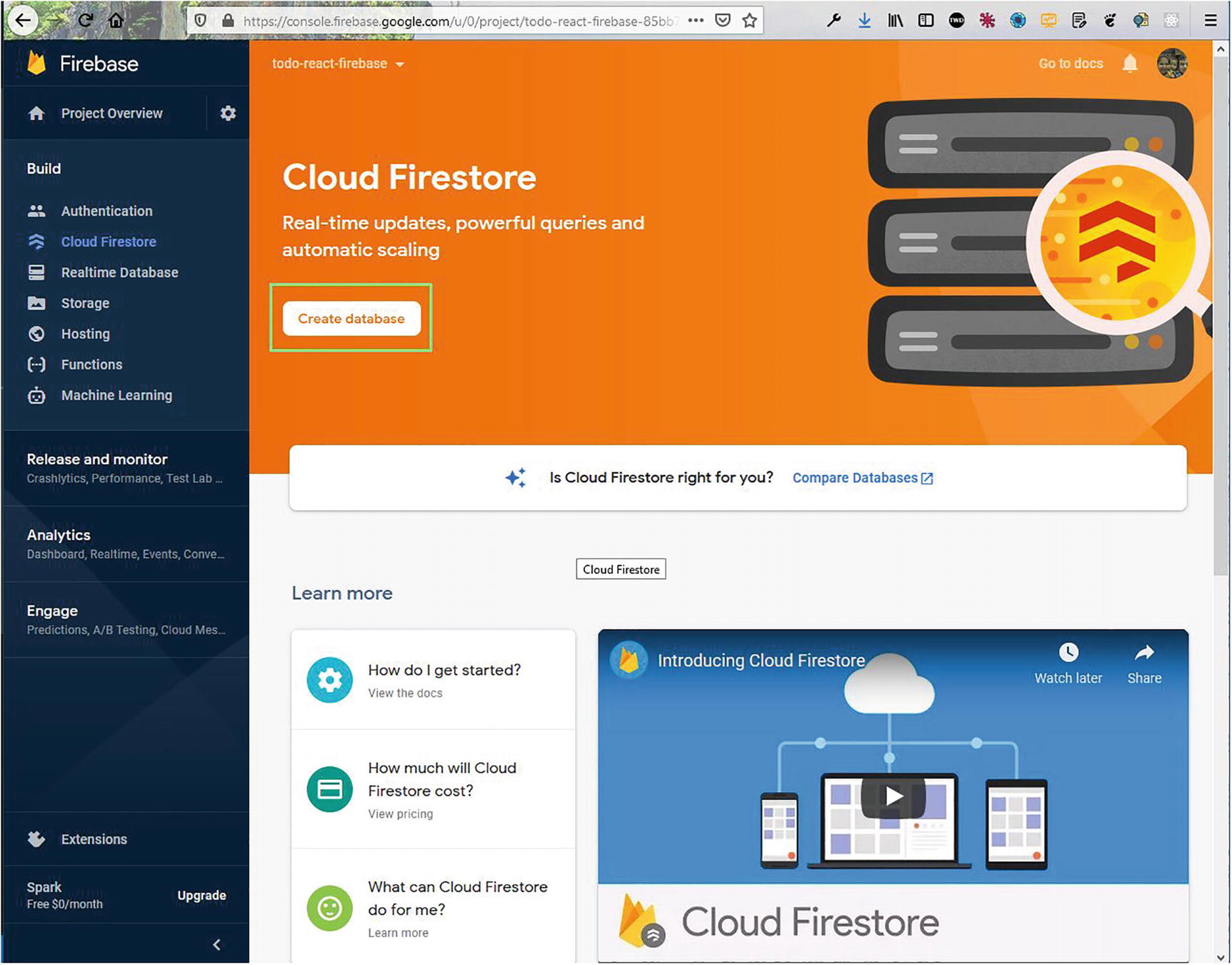The width and height of the screenshot is (1232, 965).
Task: Click the project settings gear icon
Action: point(228,114)
